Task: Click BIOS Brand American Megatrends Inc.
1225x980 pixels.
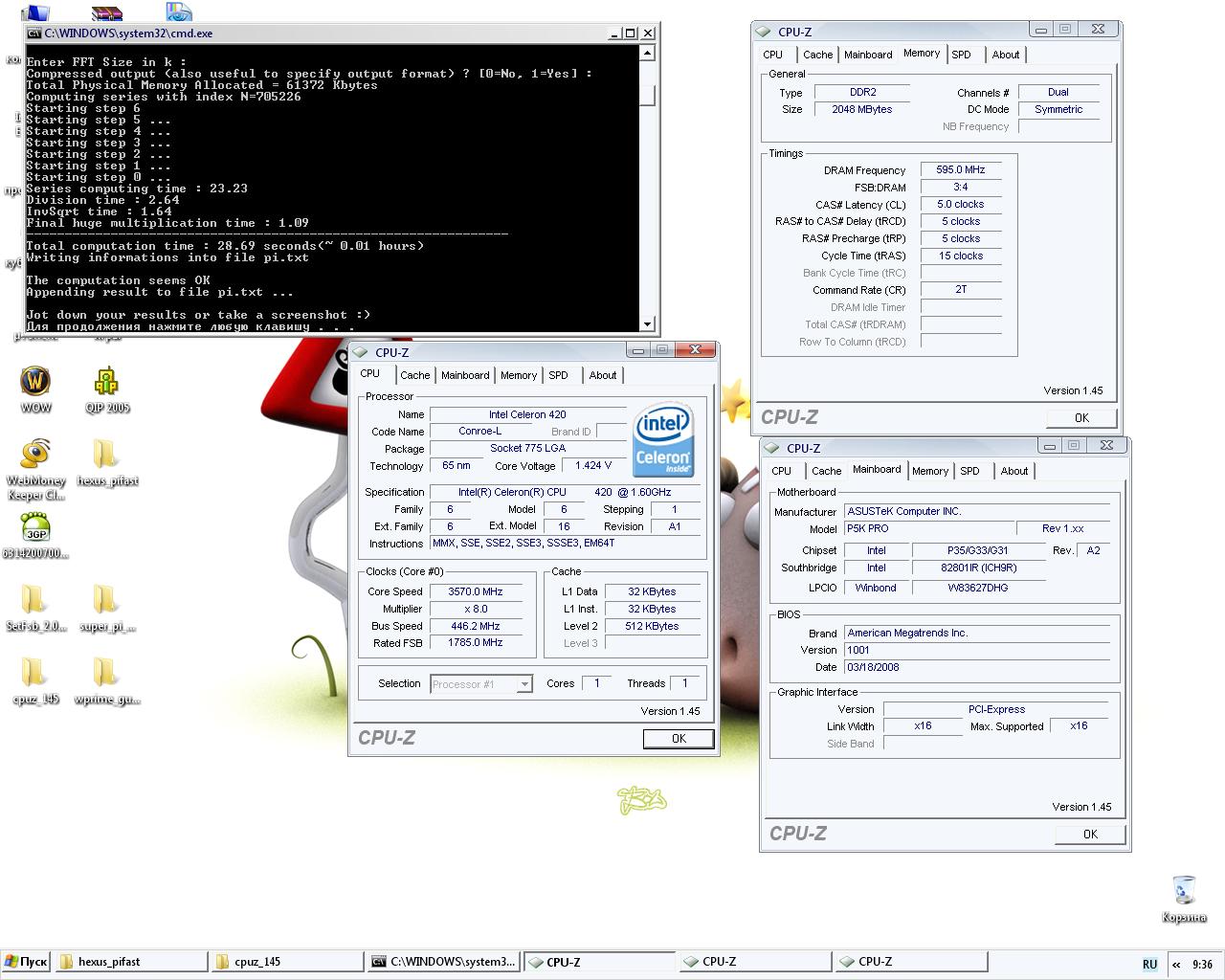Action: click(x=976, y=633)
